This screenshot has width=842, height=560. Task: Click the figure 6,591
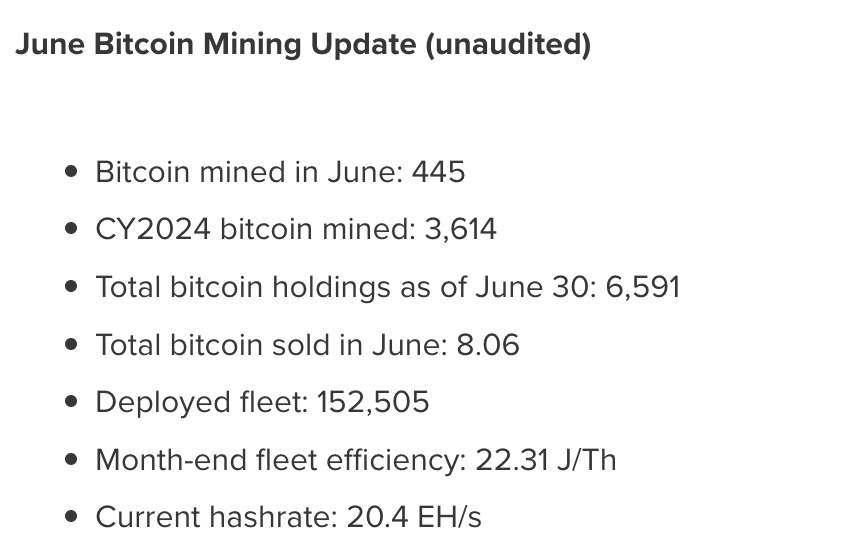(642, 288)
